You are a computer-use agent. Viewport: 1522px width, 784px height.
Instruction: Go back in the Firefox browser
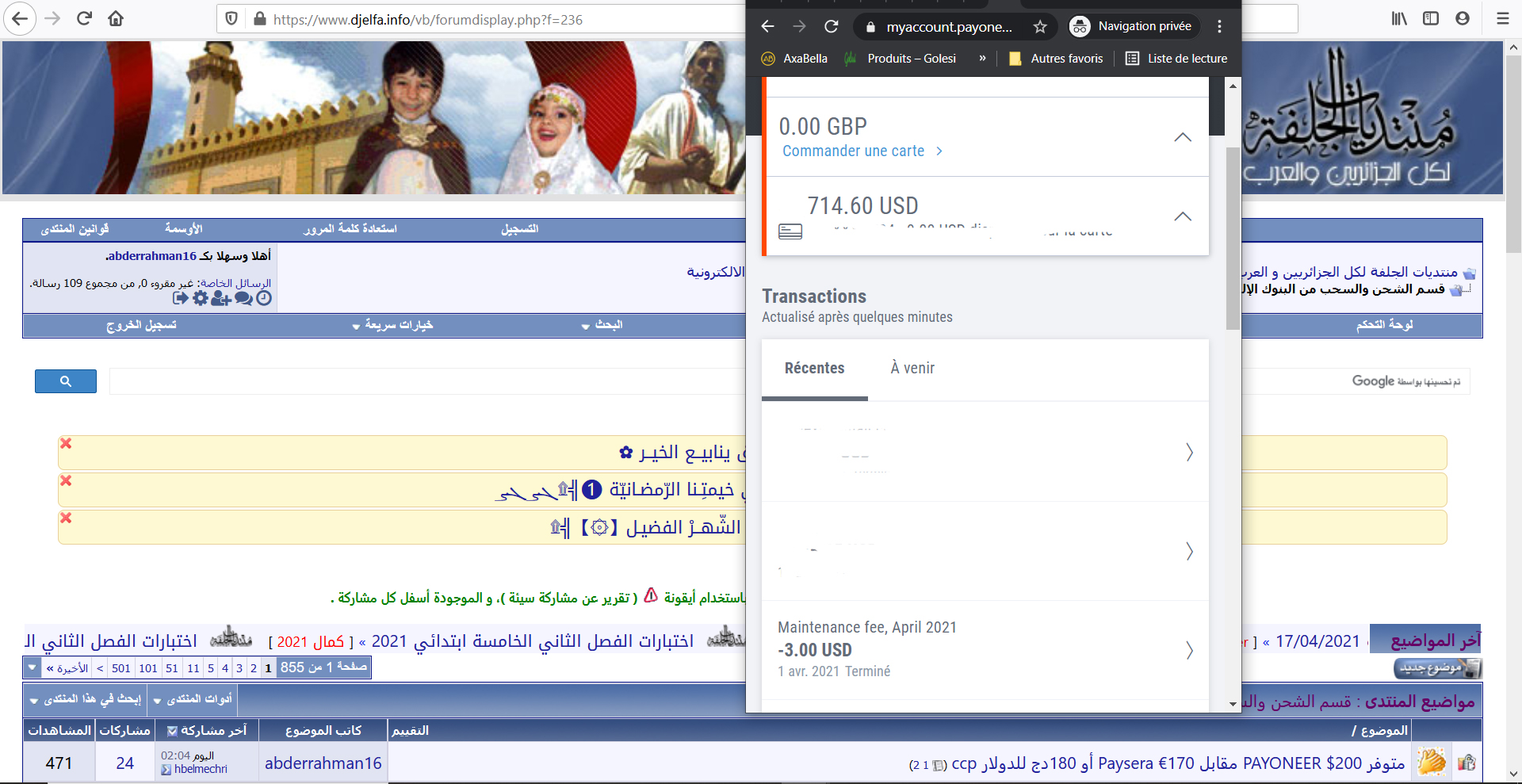click(x=21, y=18)
